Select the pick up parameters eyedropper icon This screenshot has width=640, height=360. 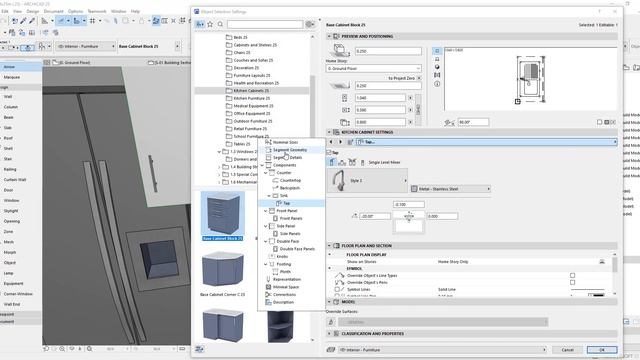tap(23, 21)
